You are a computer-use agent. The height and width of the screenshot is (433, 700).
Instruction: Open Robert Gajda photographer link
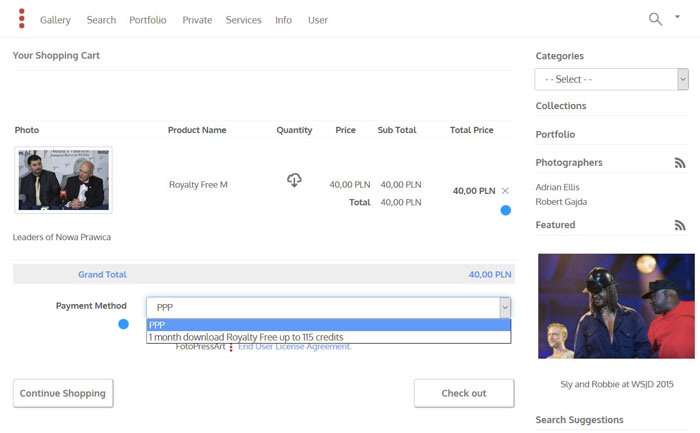point(561,202)
